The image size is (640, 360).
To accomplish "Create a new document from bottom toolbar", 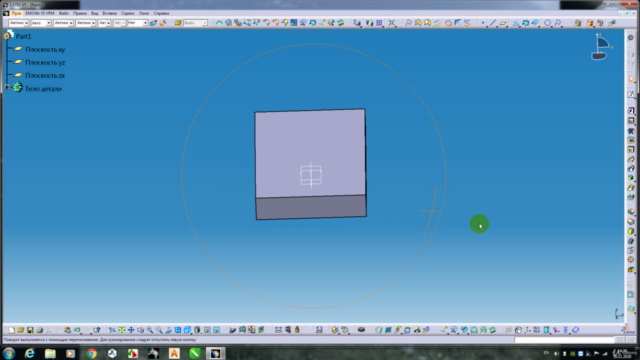I will click(x=11, y=330).
